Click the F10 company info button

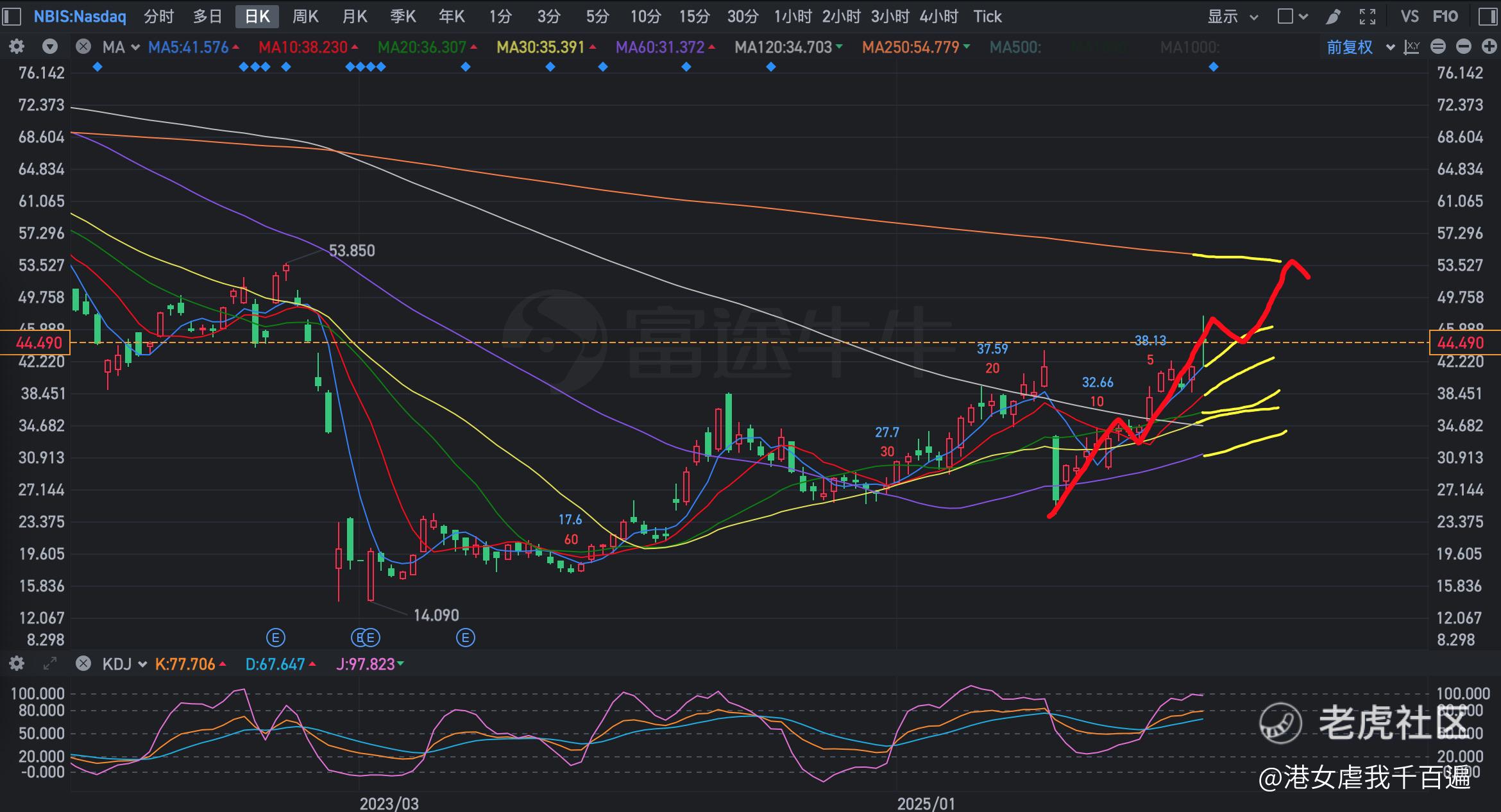pos(1445,17)
